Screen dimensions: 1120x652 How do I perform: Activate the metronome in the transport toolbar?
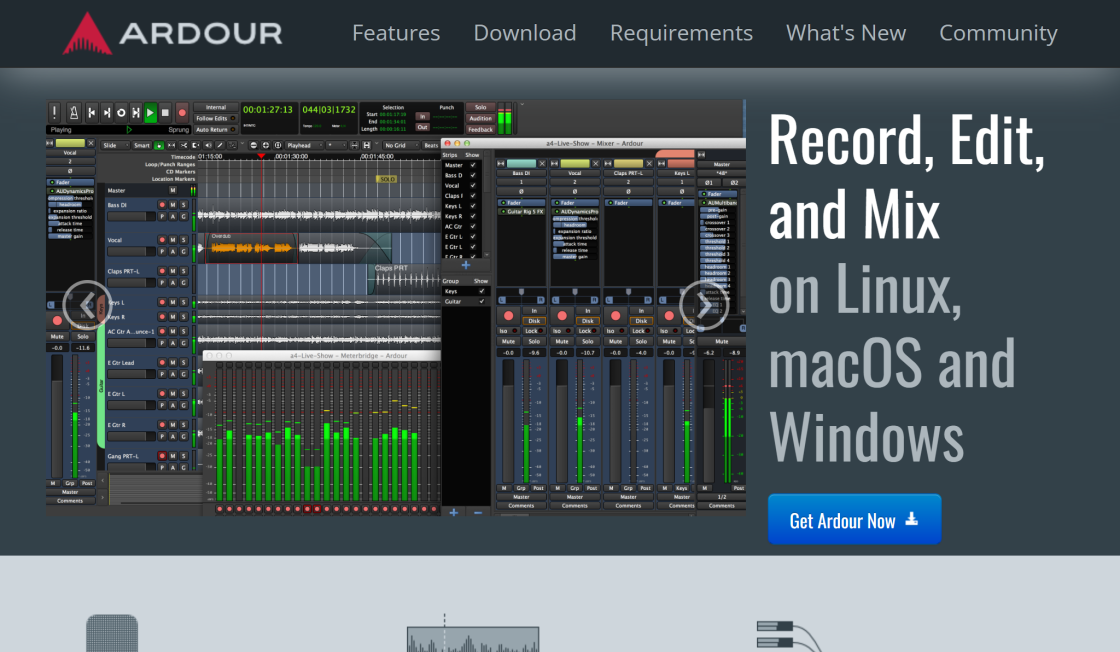[72, 113]
